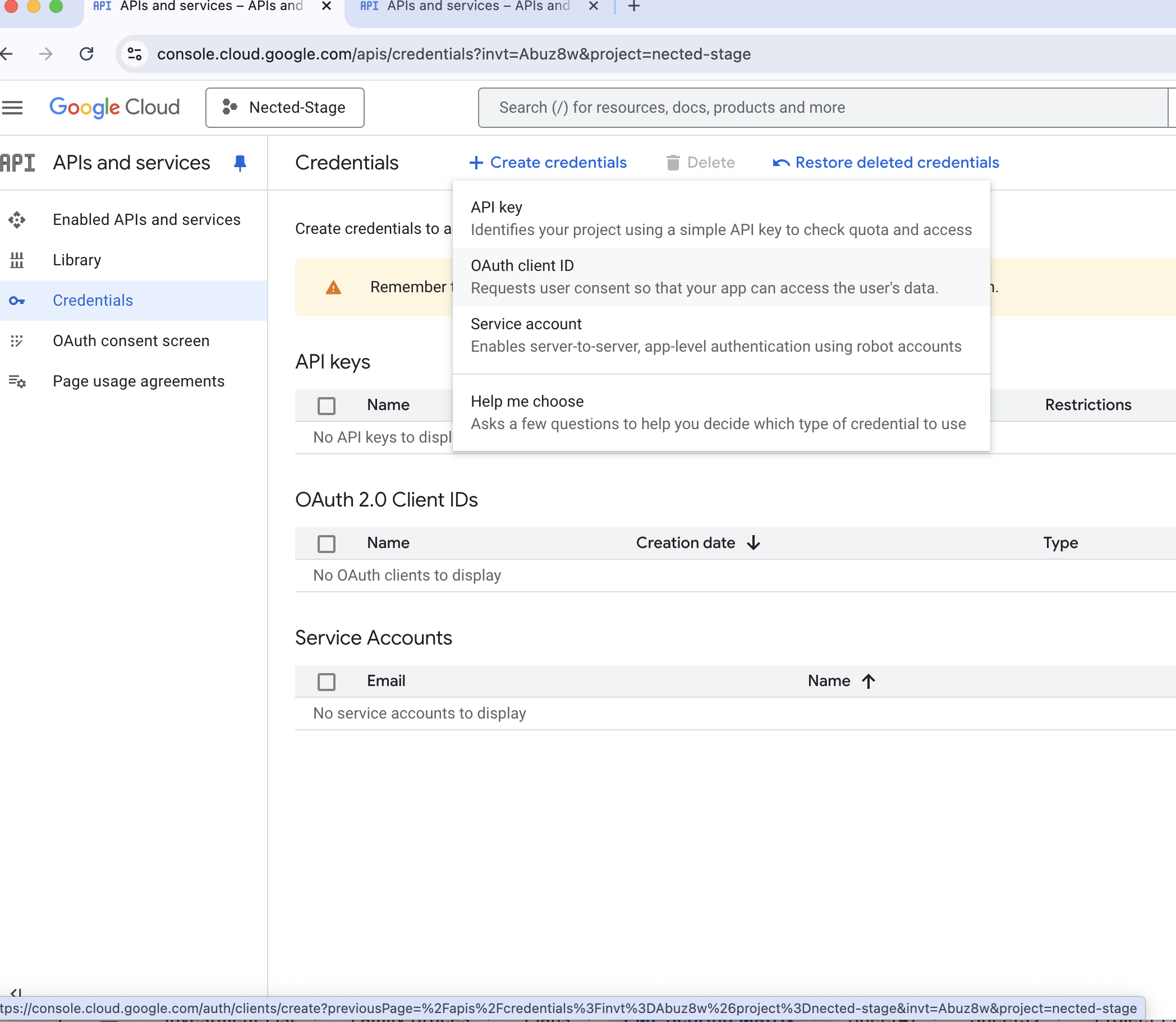Click Restore deleted credentials
This screenshot has width=1176, height=1022.
[886, 163]
